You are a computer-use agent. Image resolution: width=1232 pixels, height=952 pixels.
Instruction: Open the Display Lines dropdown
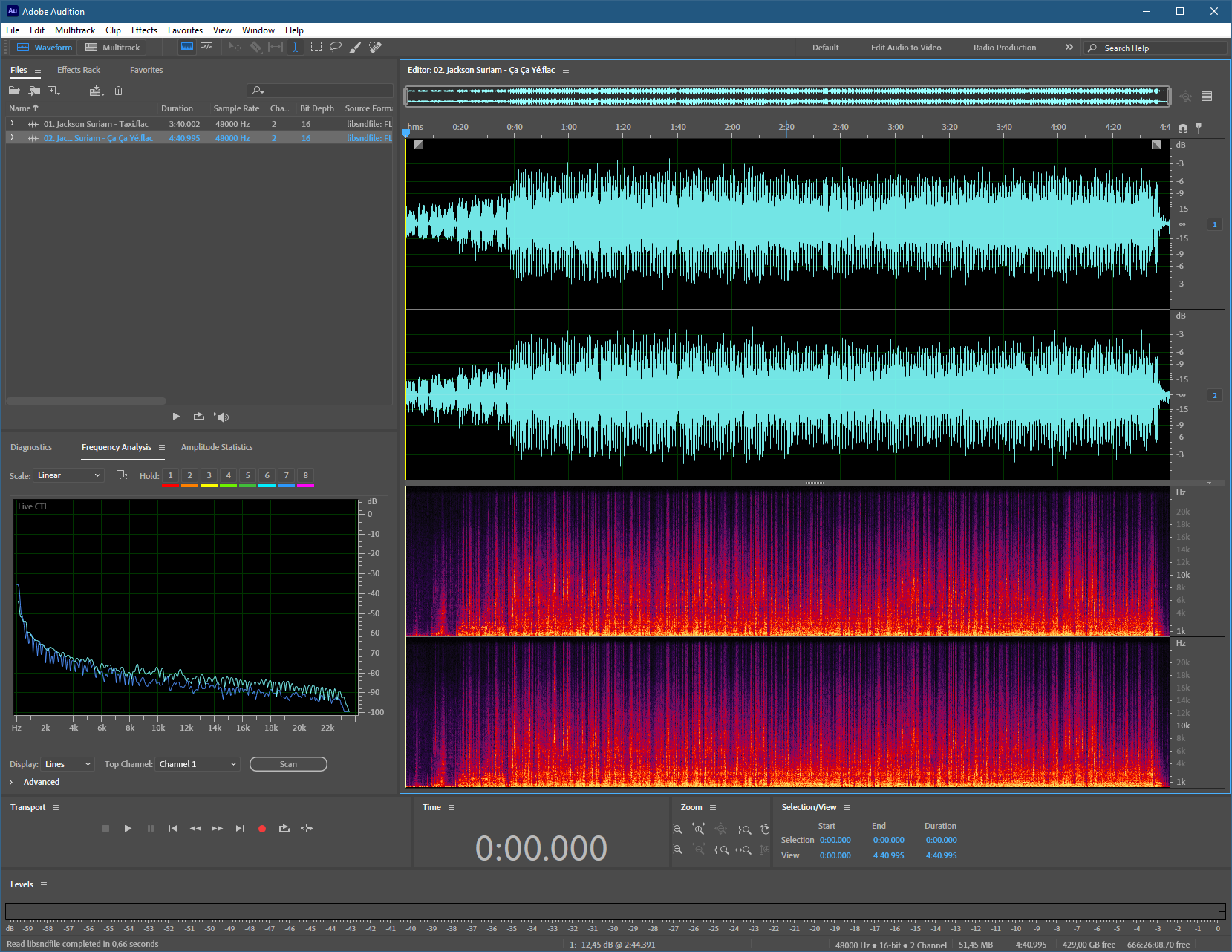point(68,764)
